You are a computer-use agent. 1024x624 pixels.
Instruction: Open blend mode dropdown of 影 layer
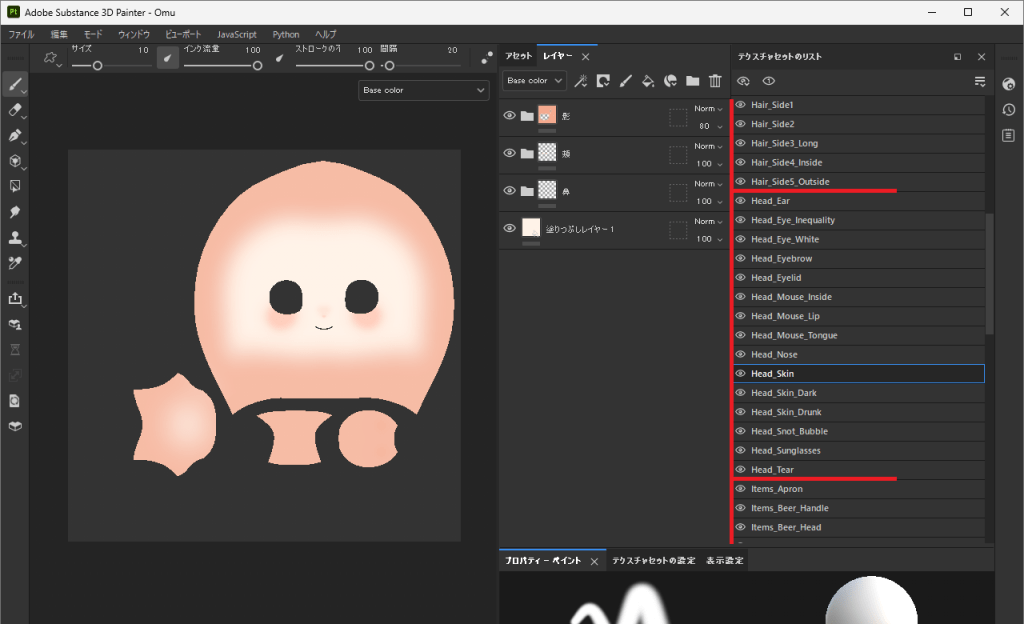(708, 109)
